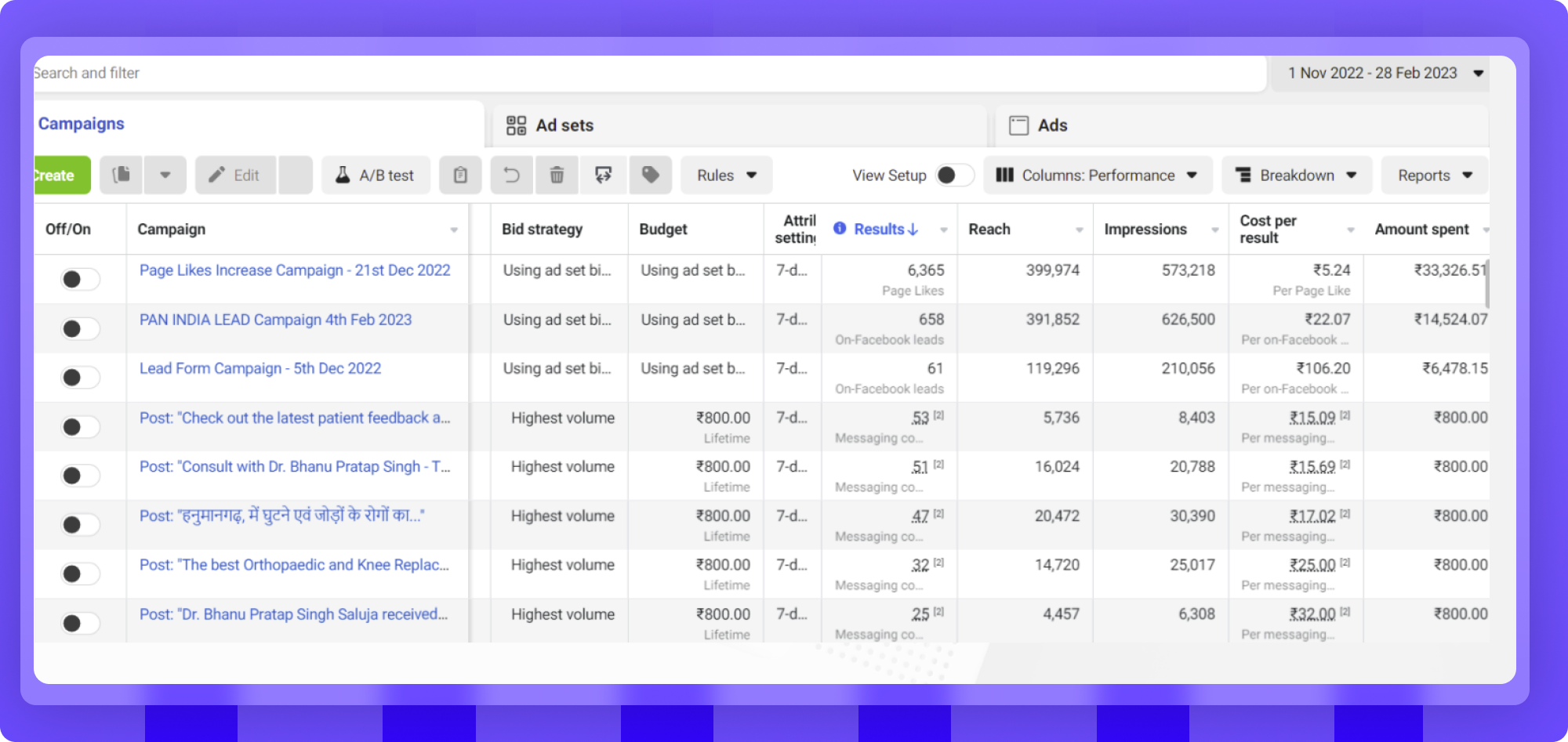The height and width of the screenshot is (742, 1568).
Task: Click the tag label icon
Action: pyautogui.click(x=650, y=175)
